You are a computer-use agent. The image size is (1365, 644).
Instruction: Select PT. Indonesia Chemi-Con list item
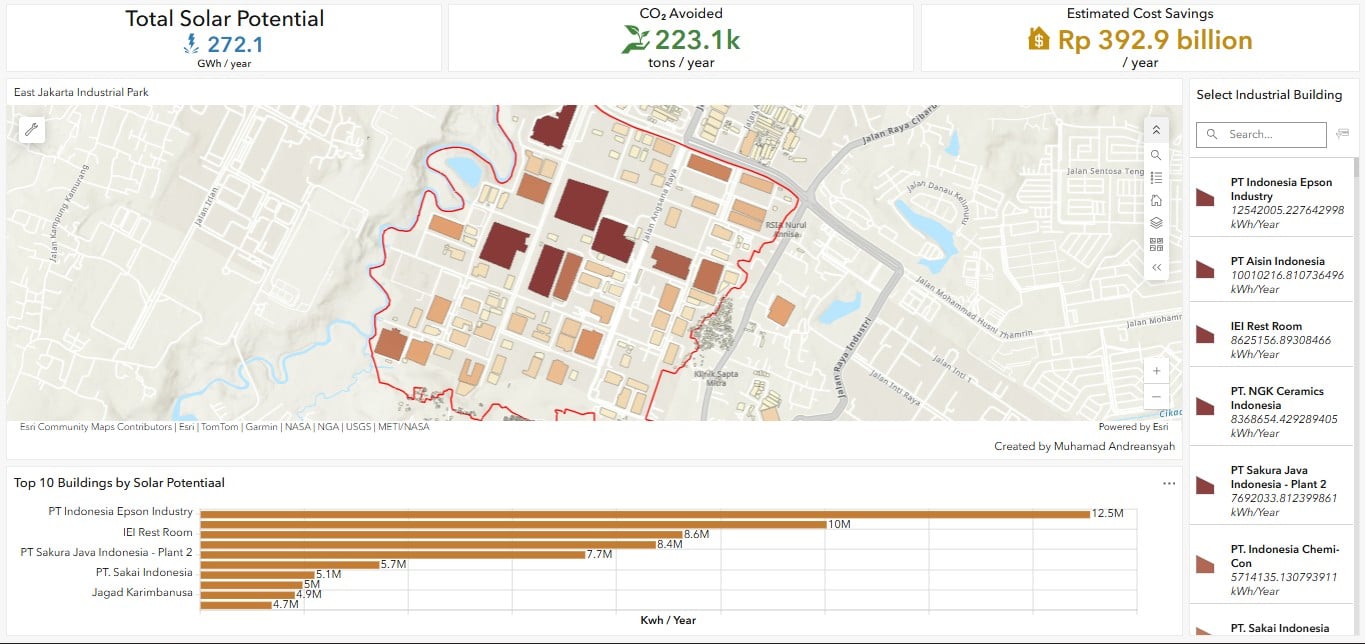coord(1270,564)
